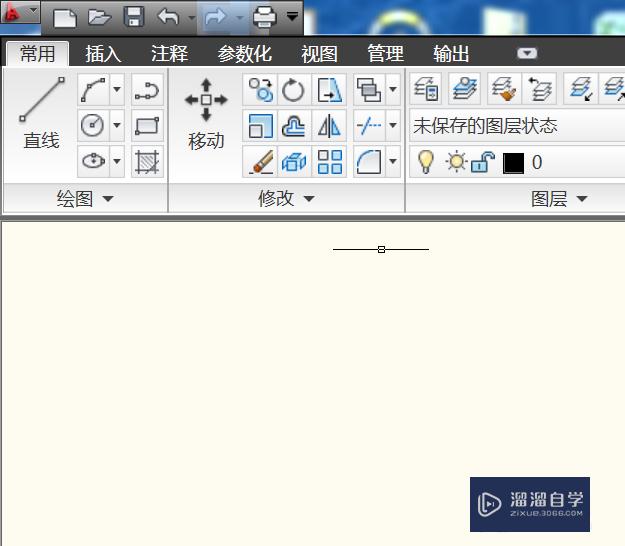Select the Hatch fill tool
The image size is (625, 546).
click(x=147, y=161)
